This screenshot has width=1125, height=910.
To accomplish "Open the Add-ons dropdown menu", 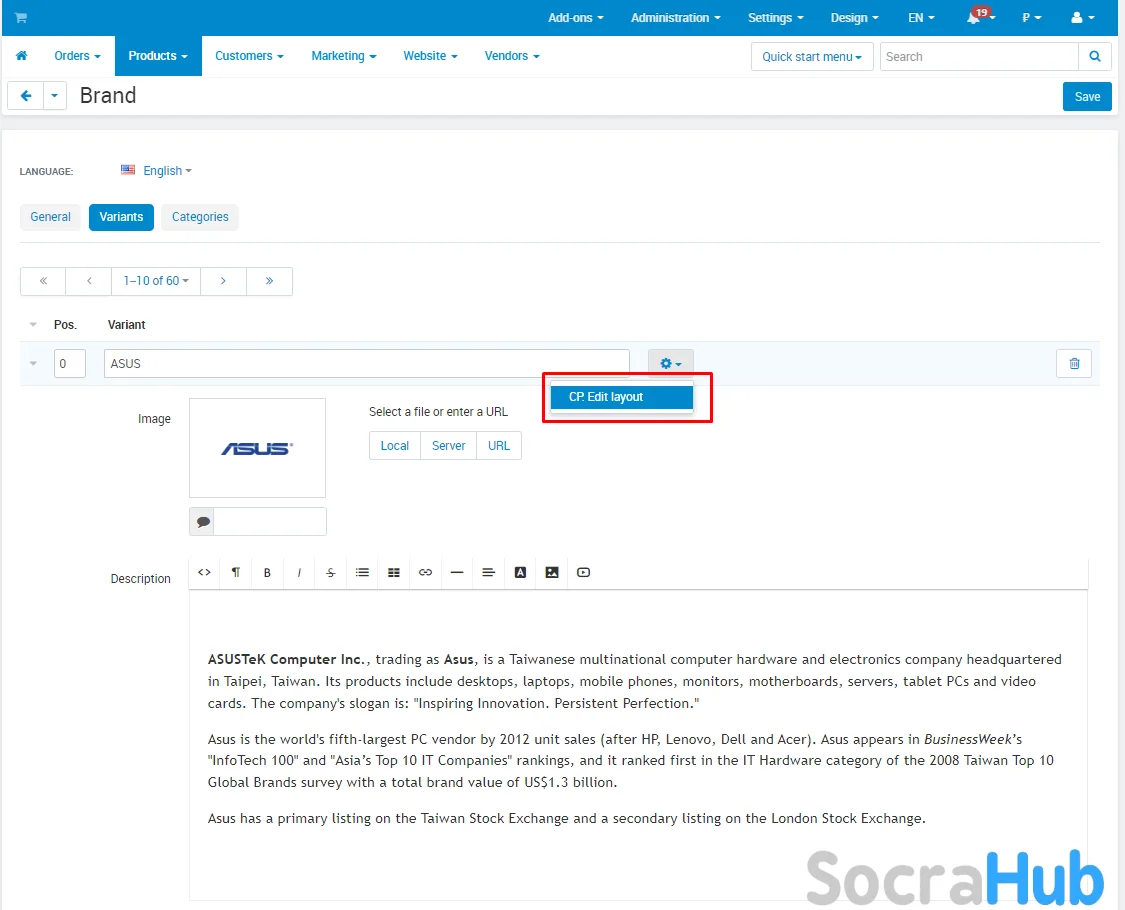I will coord(575,18).
